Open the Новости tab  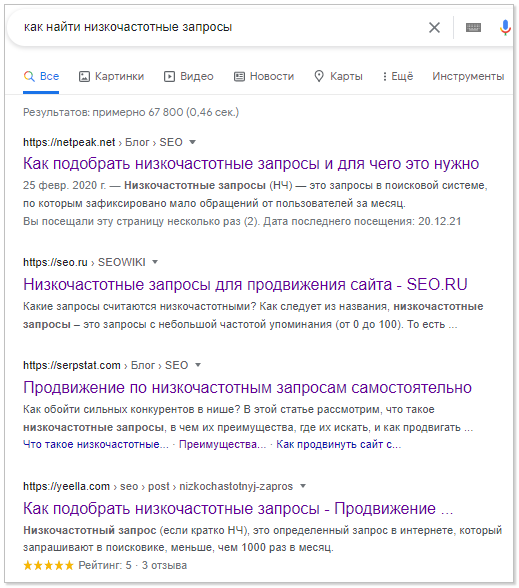tap(264, 76)
